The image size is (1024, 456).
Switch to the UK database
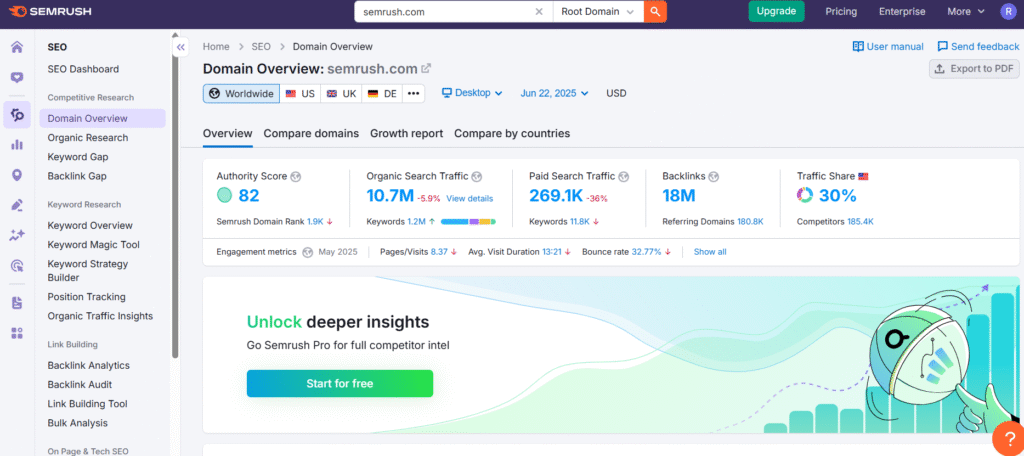click(342, 93)
